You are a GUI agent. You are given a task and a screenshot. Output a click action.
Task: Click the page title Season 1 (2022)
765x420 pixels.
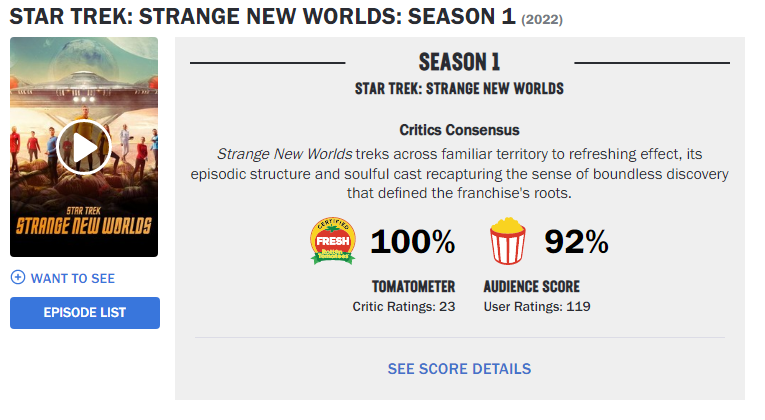286,17
